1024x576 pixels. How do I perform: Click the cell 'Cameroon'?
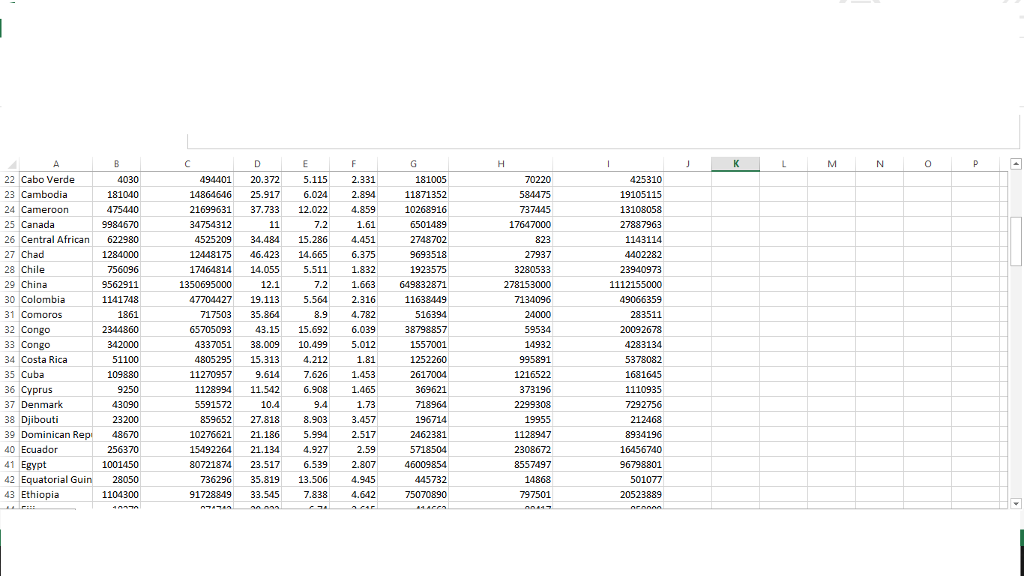coord(56,210)
